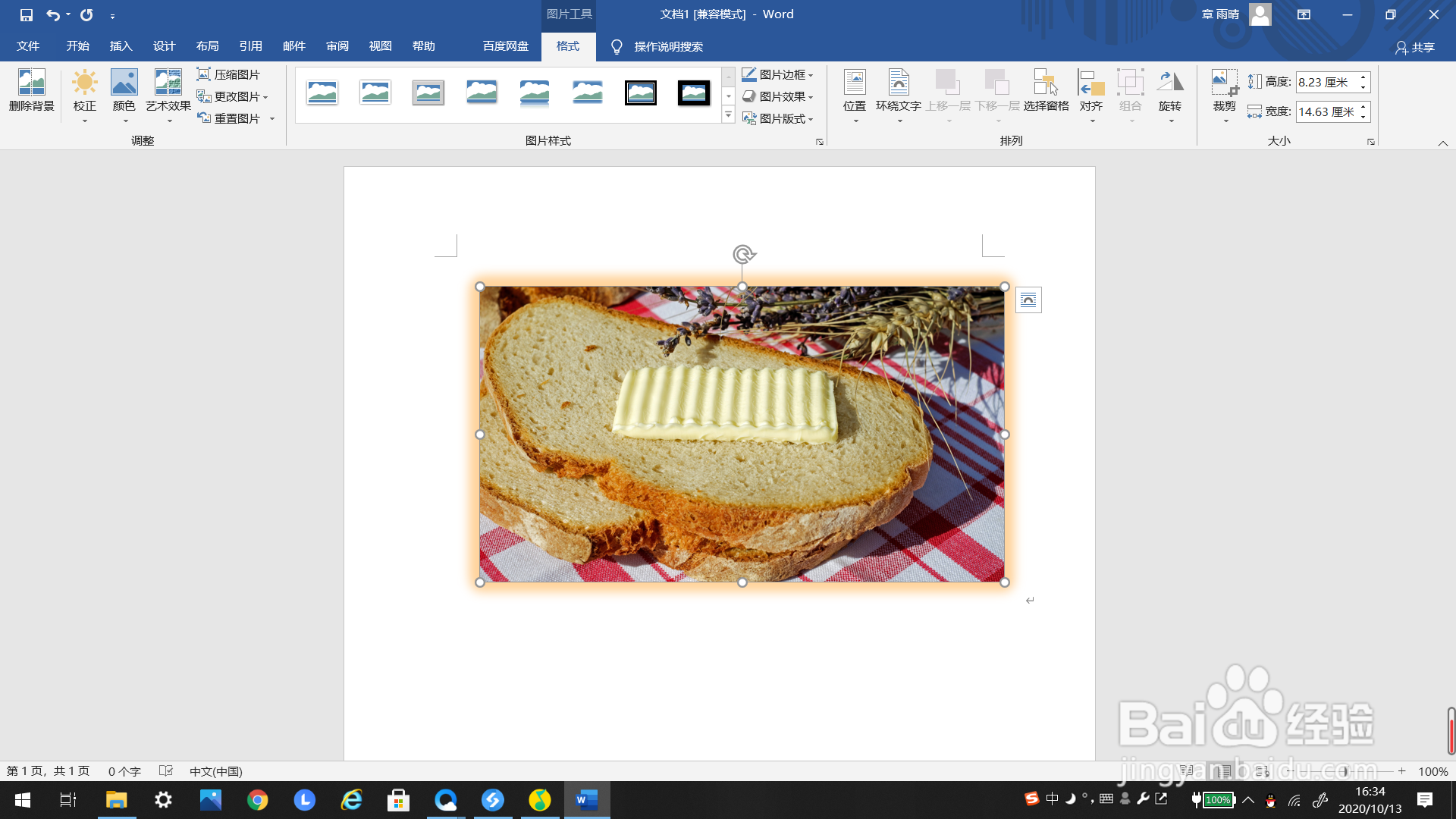Open the Customize Quick Access Toolbar dropdown
This screenshot has width=1456, height=819.
[x=112, y=16]
